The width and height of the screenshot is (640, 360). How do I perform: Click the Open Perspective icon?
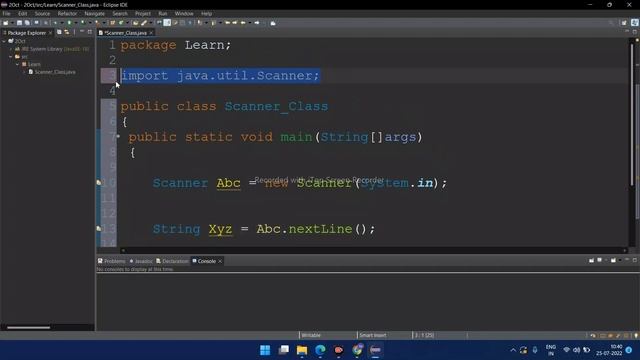(624, 23)
